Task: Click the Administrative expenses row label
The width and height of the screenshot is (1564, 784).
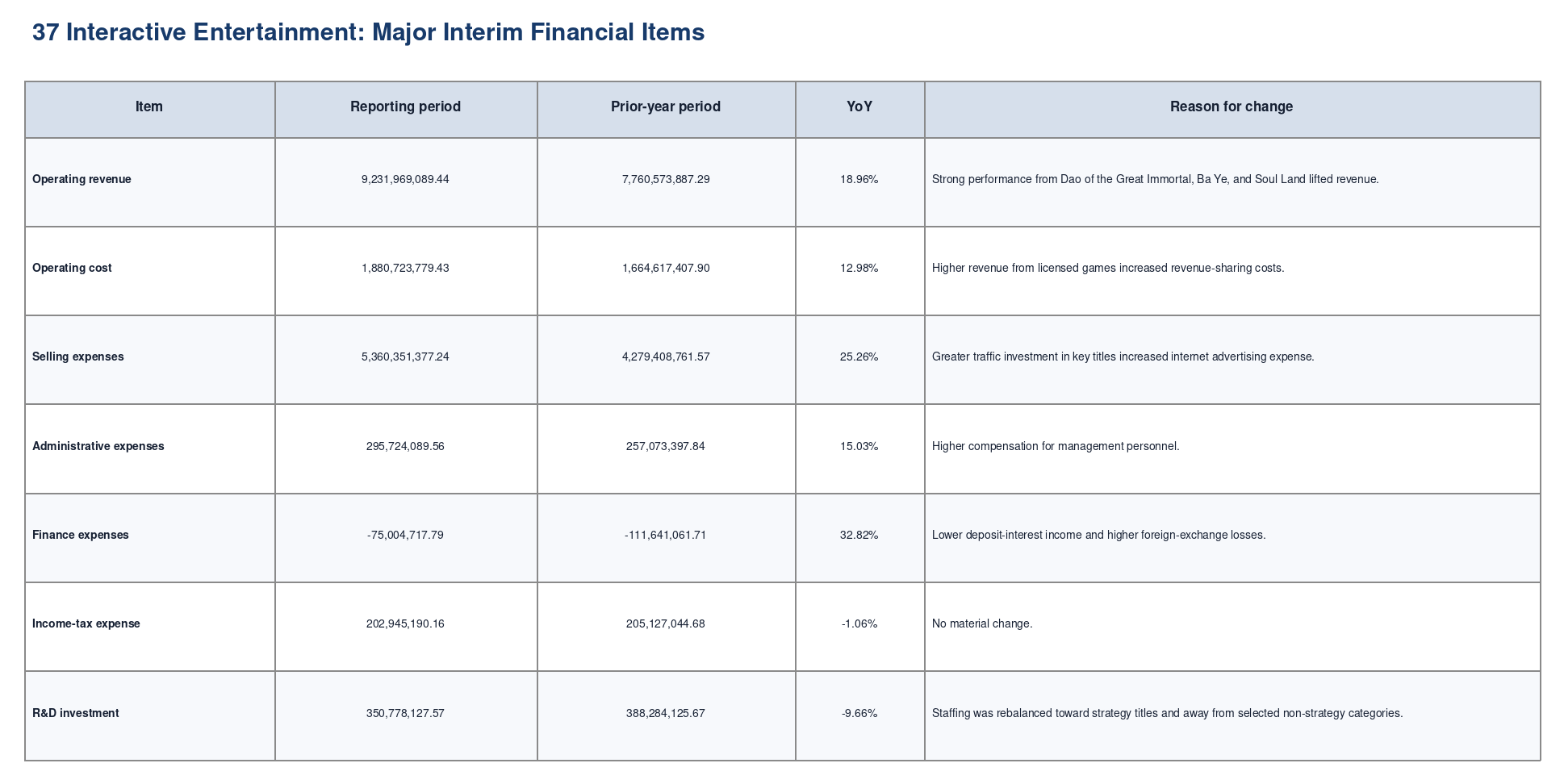Action: click(x=98, y=446)
